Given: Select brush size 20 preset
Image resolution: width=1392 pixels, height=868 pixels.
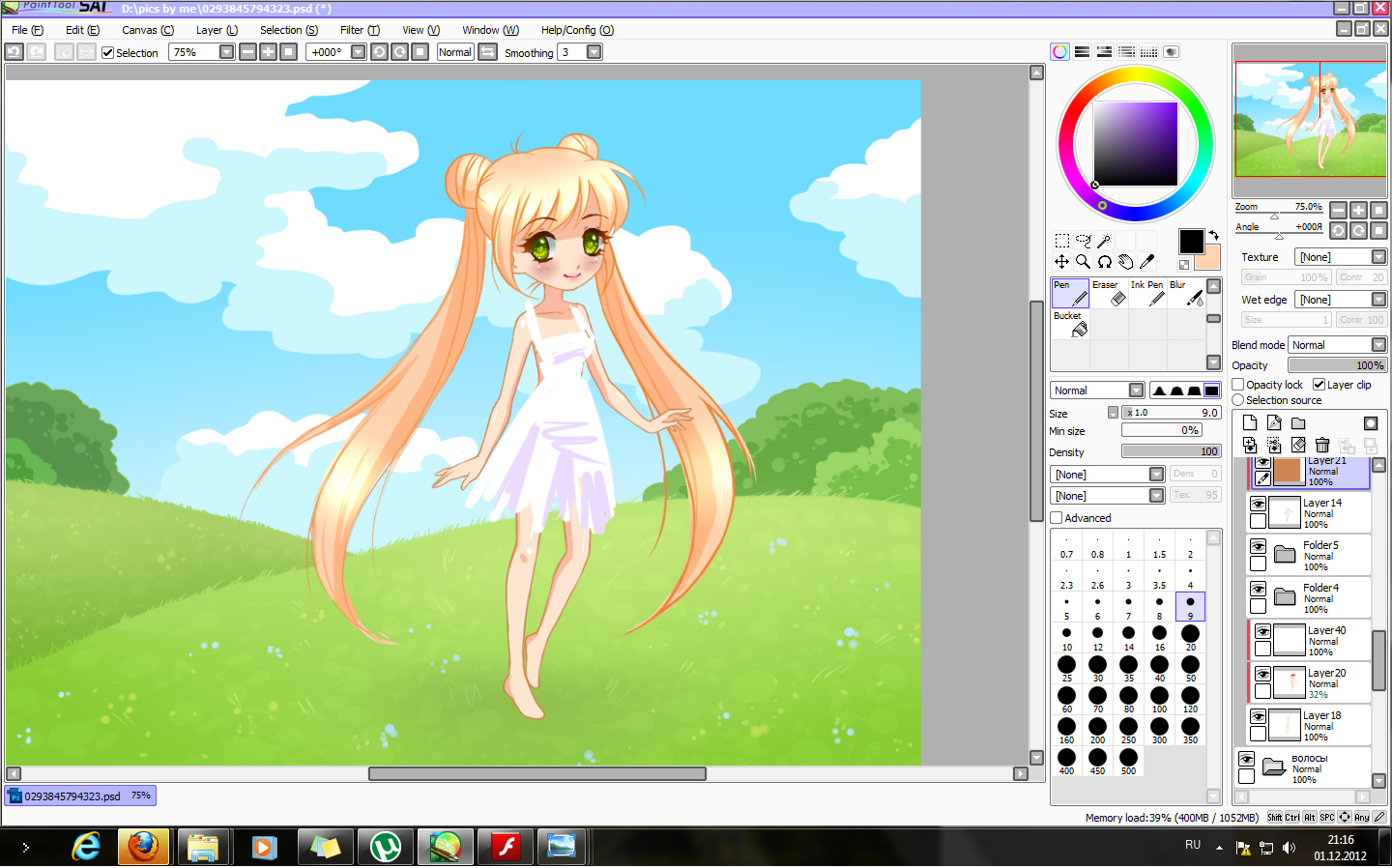Looking at the screenshot, I should click(x=1190, y=638).
